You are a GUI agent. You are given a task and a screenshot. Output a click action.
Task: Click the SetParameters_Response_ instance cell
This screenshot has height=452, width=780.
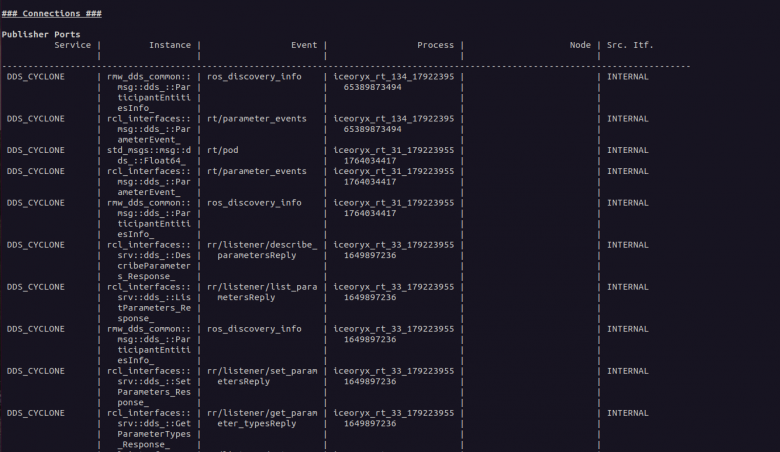point(149,387)
